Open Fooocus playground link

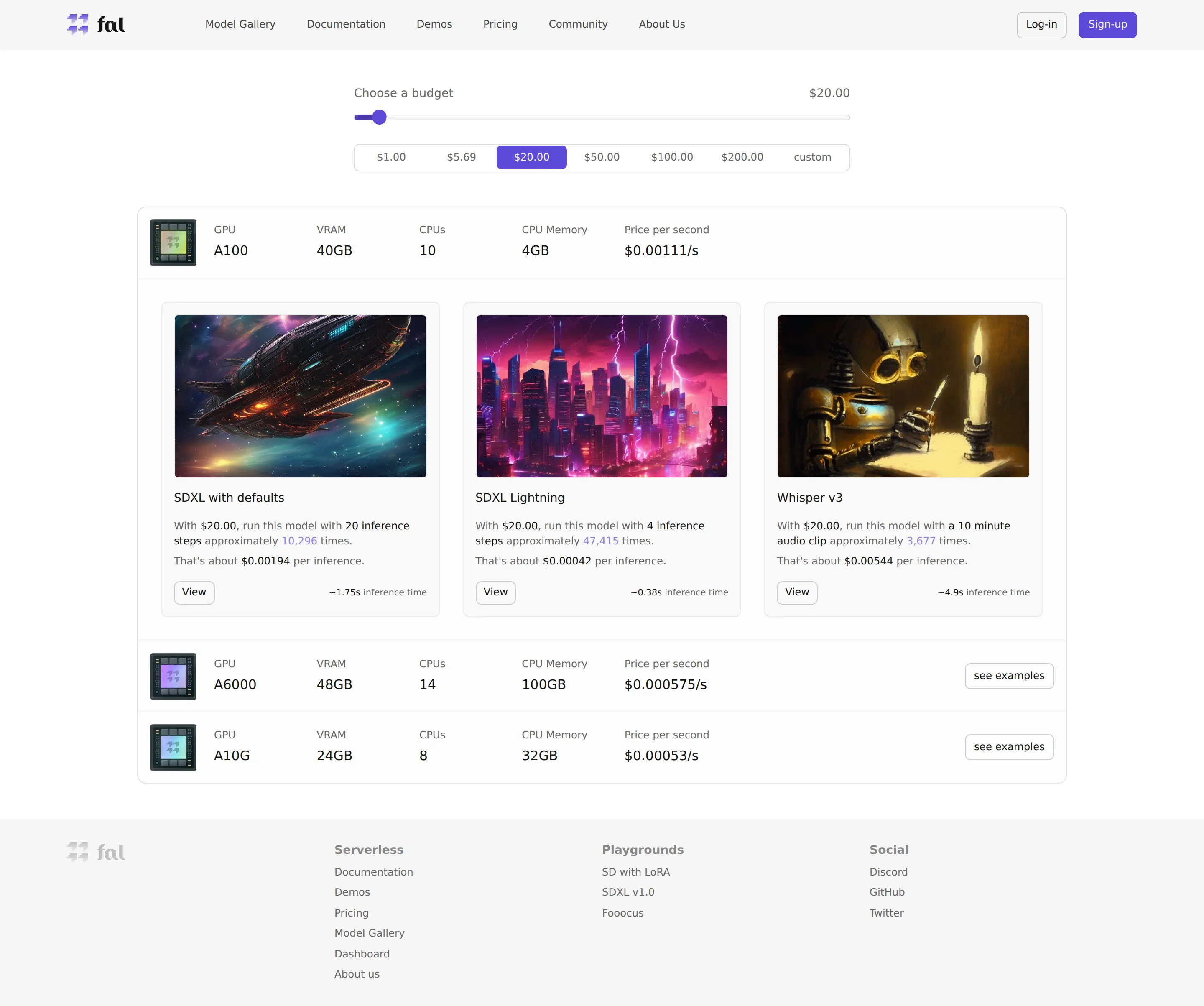[622, 912]
